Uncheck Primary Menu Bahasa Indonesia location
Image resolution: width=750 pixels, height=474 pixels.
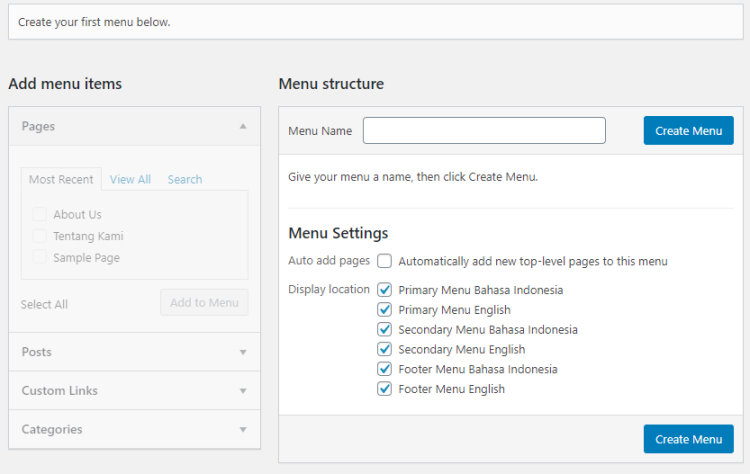[x=384, y=290]
